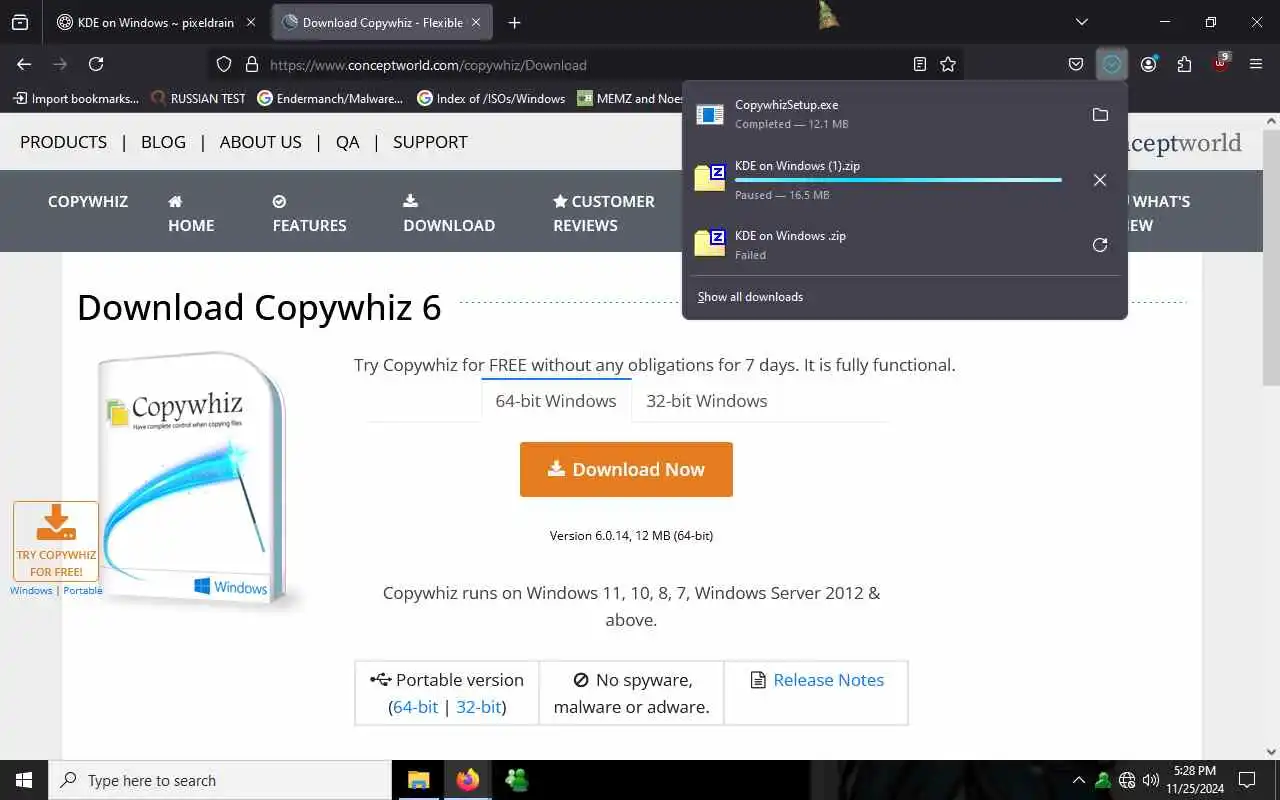Click the site security padlock icon
Image resolution: width=1280 pixels, height=800 pixels.
coord(252,64)
